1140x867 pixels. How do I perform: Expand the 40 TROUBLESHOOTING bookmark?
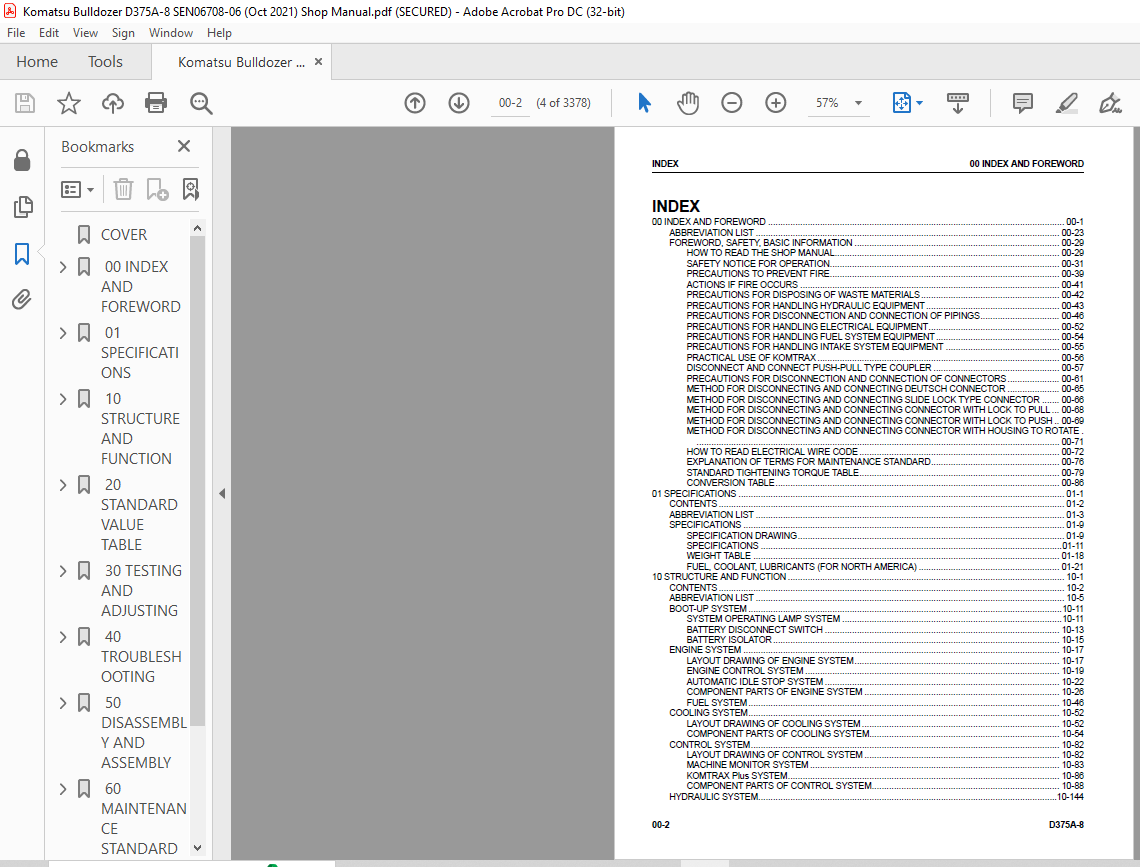point(63,637)
